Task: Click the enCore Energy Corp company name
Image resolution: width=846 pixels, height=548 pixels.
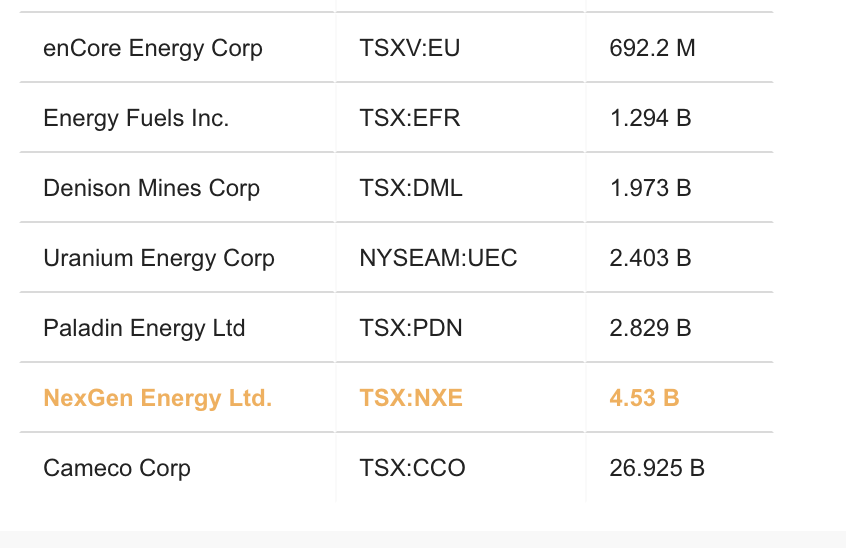Action: point(153,48)
